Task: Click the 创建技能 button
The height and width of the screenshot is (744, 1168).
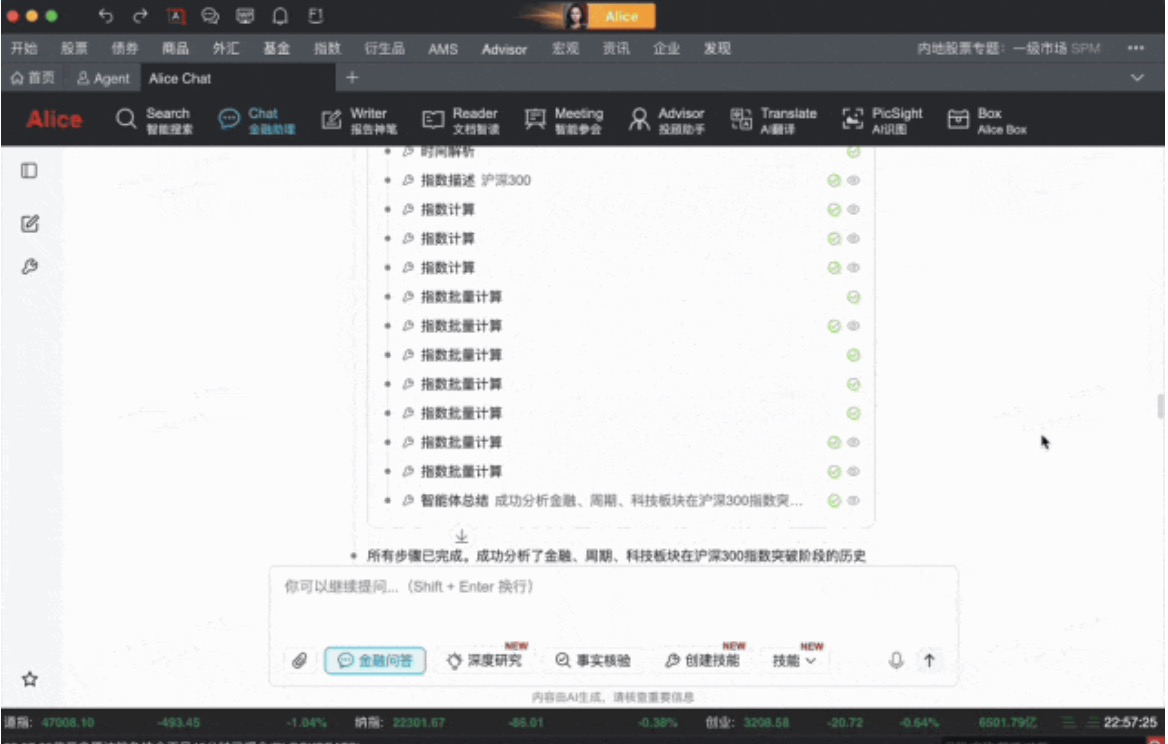Action: 702,661
